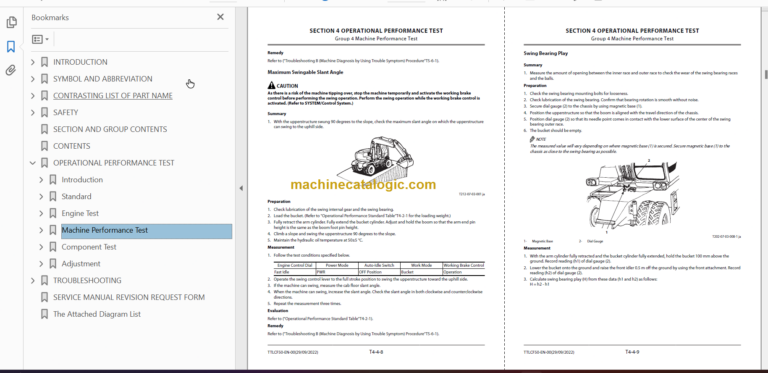Go to the INTRODUCTION bookmark

point(80,62)
